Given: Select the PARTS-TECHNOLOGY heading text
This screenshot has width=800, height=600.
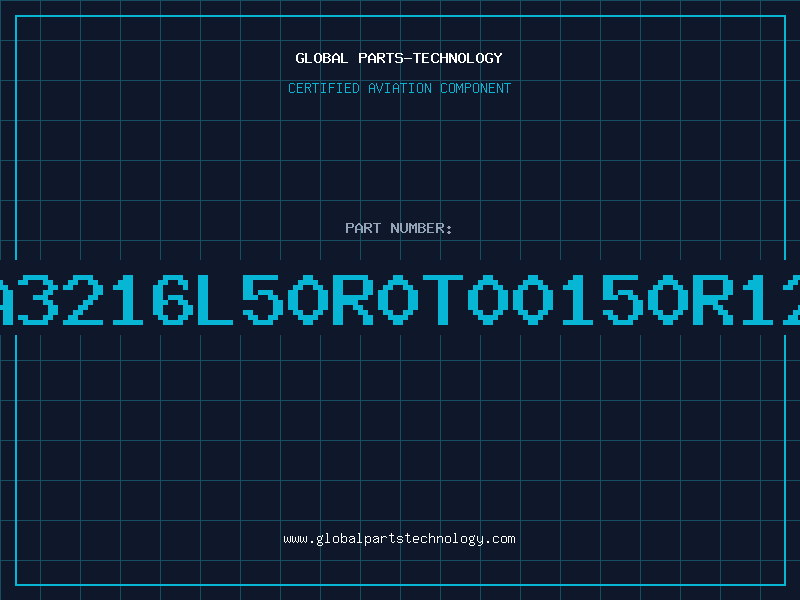Looking at the screenshot, I should point(430,58).
